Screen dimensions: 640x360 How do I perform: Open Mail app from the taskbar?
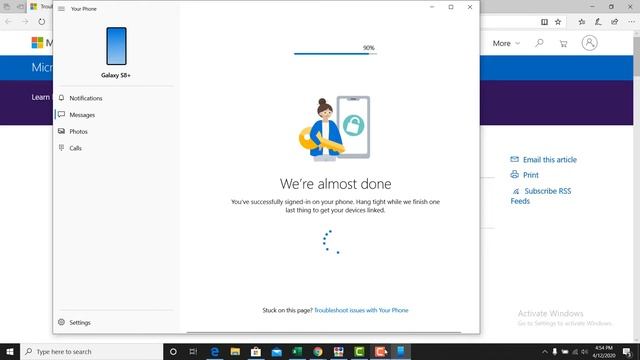(277, 351)
